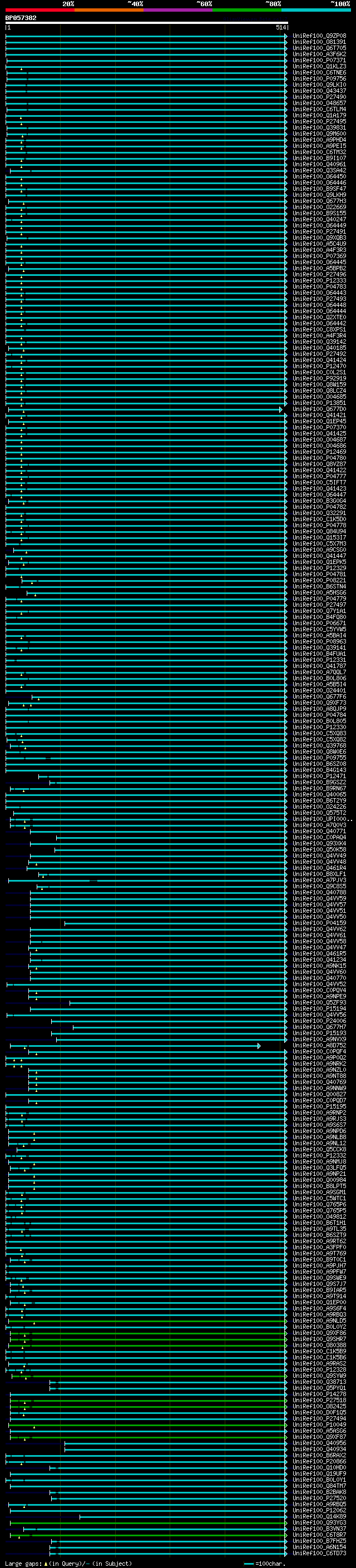
Task: Select hit label UniRef100_Q575T2
Action: [x=319, y=813]
